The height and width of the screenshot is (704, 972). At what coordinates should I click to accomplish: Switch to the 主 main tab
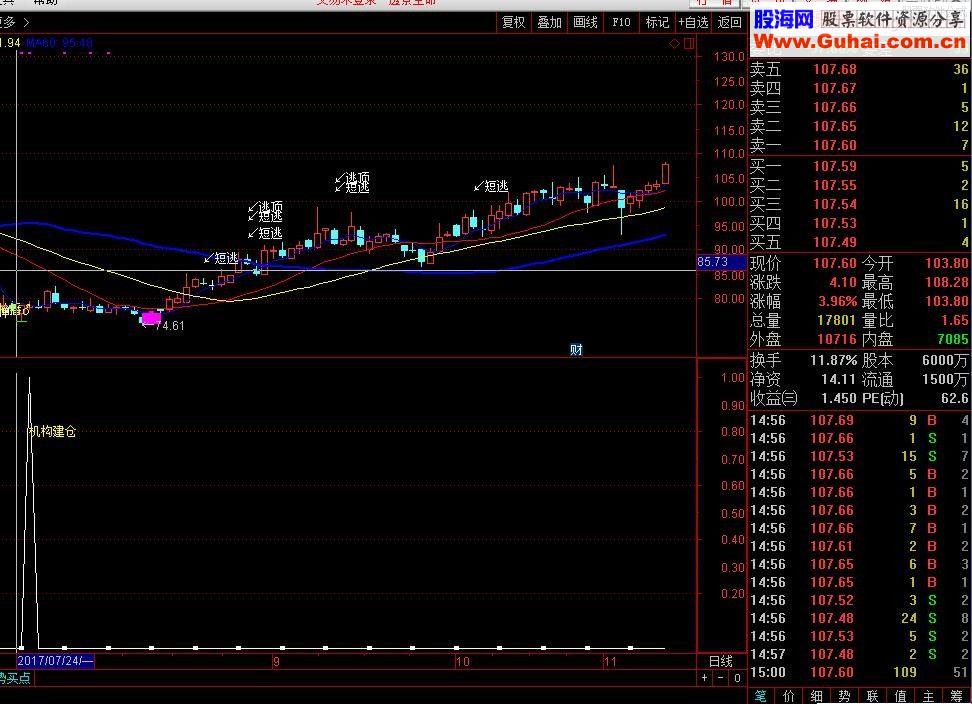click(928, 696)
